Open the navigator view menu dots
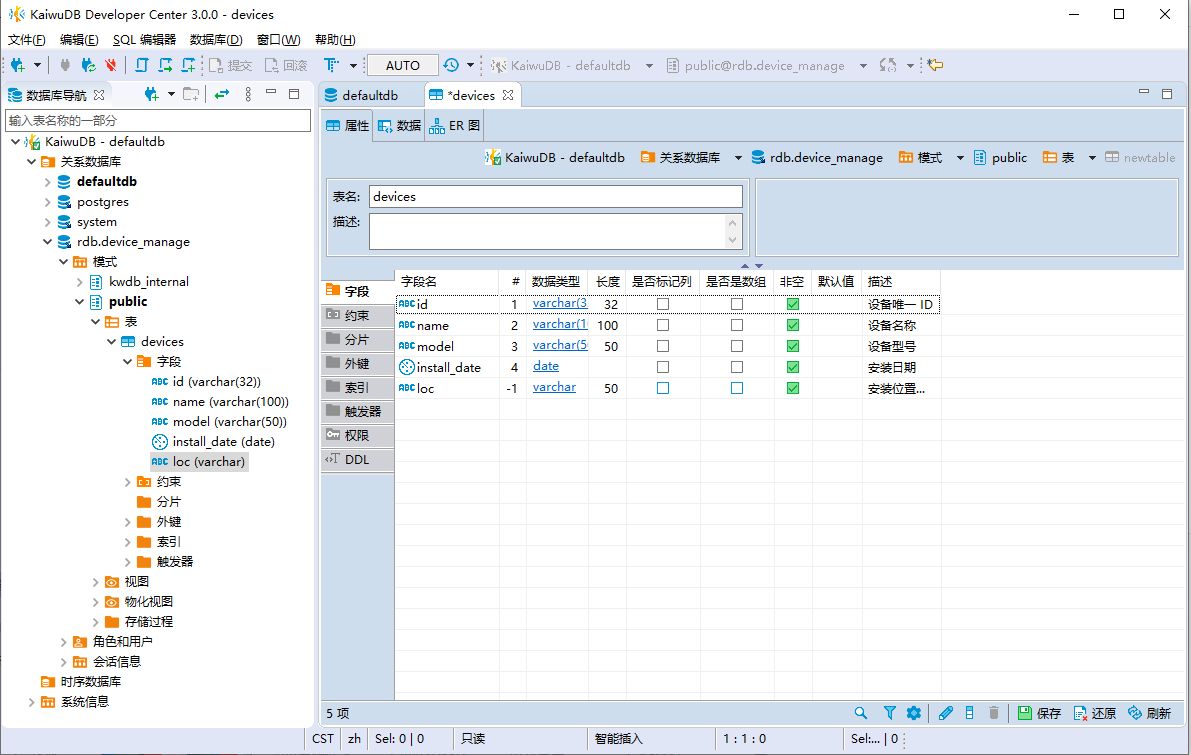Screen dimensions: 1191x755 [248, 94]
